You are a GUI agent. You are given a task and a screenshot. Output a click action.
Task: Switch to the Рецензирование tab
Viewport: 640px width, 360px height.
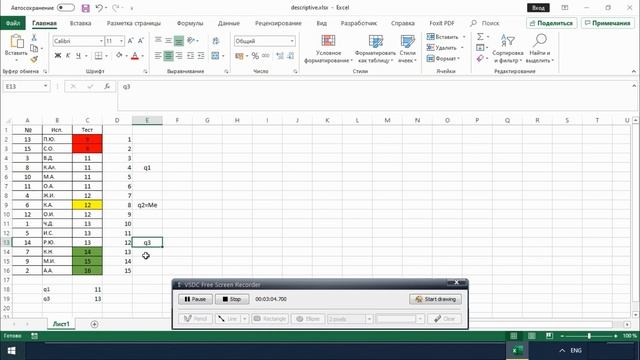278,23
